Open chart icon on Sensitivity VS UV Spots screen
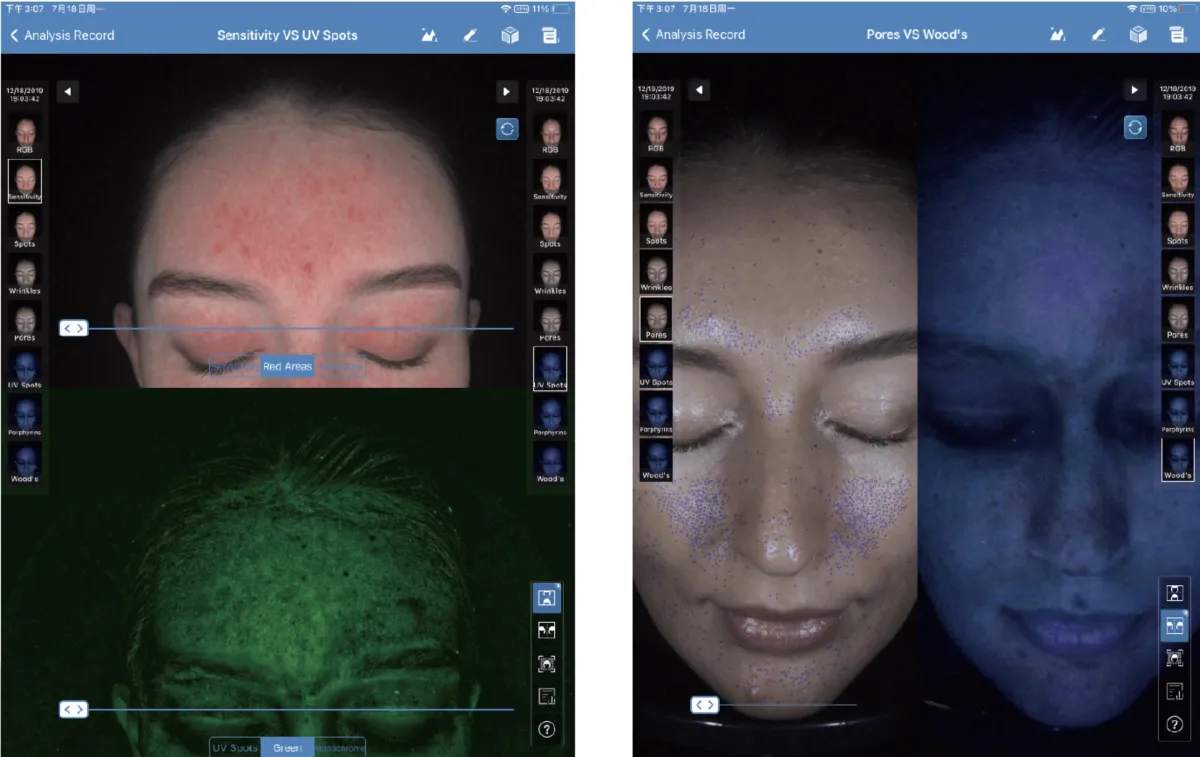This screenshot has width=1200, height=757. tap(429, 35)
